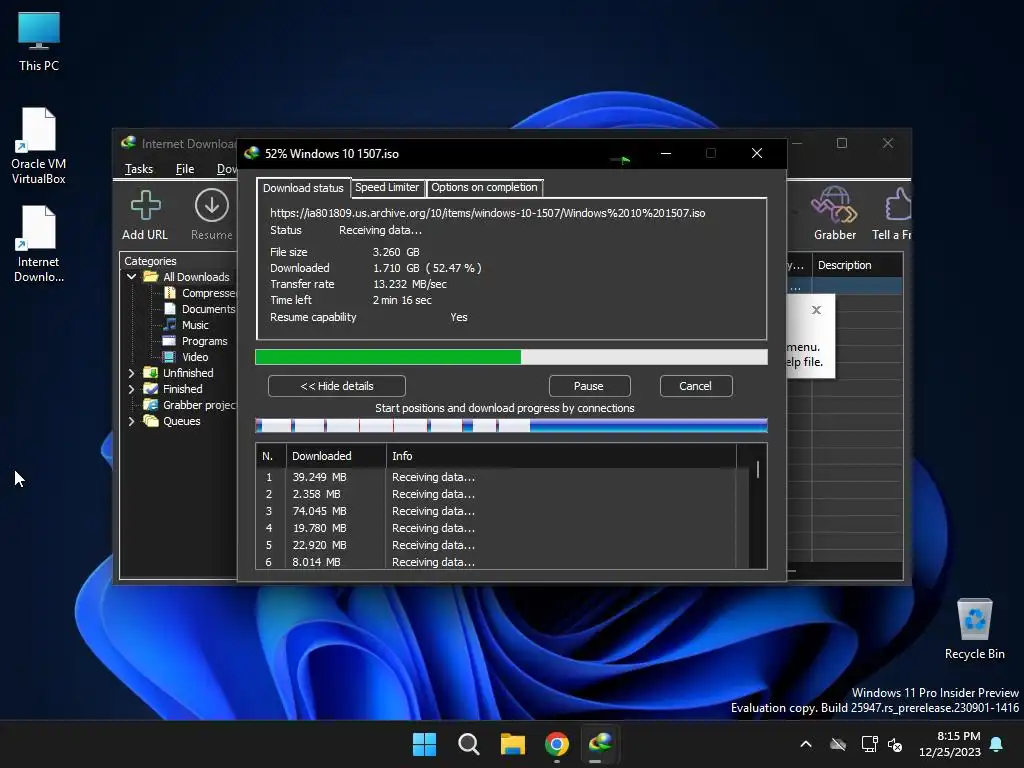Click the network status tray icon
The height and width of the screenshot is (768, 1024).
(x=869, y=744)
